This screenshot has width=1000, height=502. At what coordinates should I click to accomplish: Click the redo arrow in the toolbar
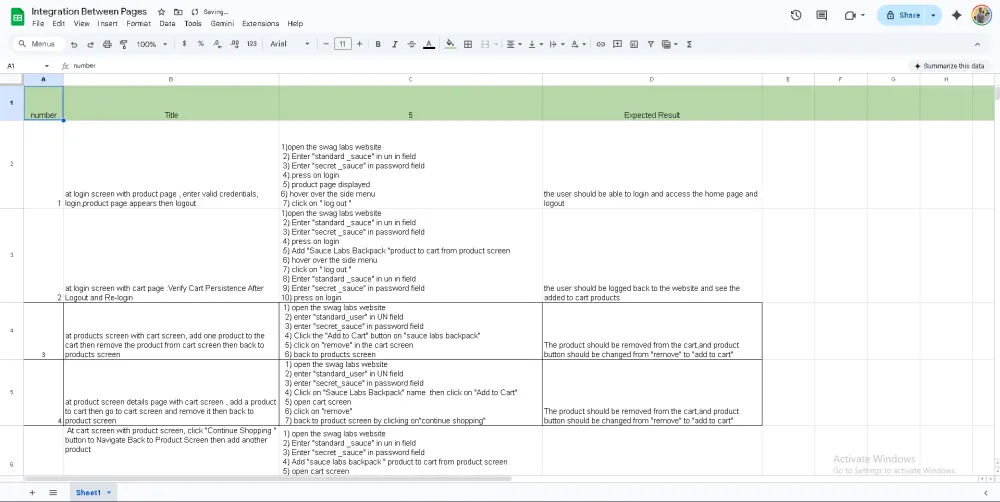pyautogui.click(x=91, y=44)
